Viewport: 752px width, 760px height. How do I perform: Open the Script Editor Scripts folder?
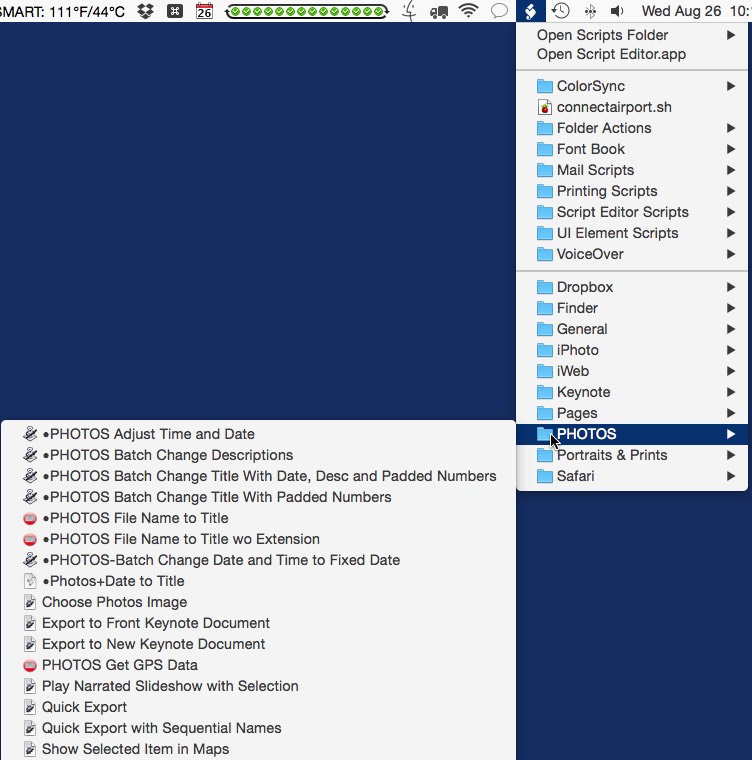632,212
